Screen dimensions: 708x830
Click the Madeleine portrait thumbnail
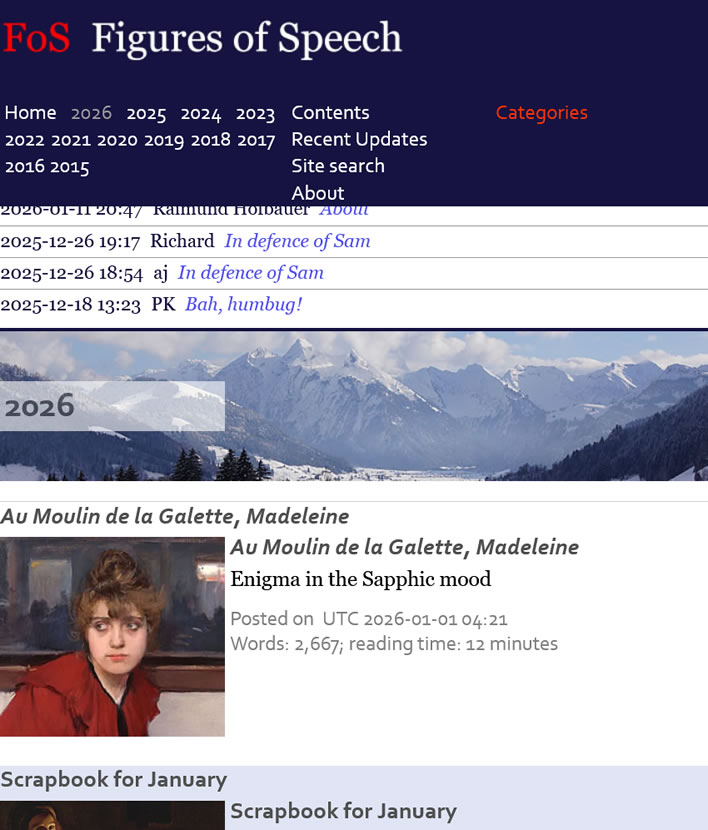(x=112, y=636)
